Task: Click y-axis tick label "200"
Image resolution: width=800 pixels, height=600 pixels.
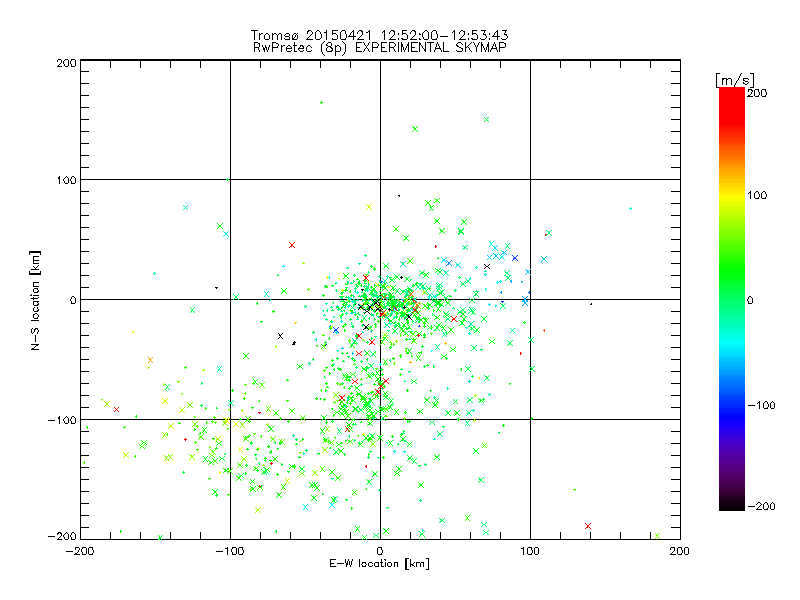Action: [x=66, y=63]
